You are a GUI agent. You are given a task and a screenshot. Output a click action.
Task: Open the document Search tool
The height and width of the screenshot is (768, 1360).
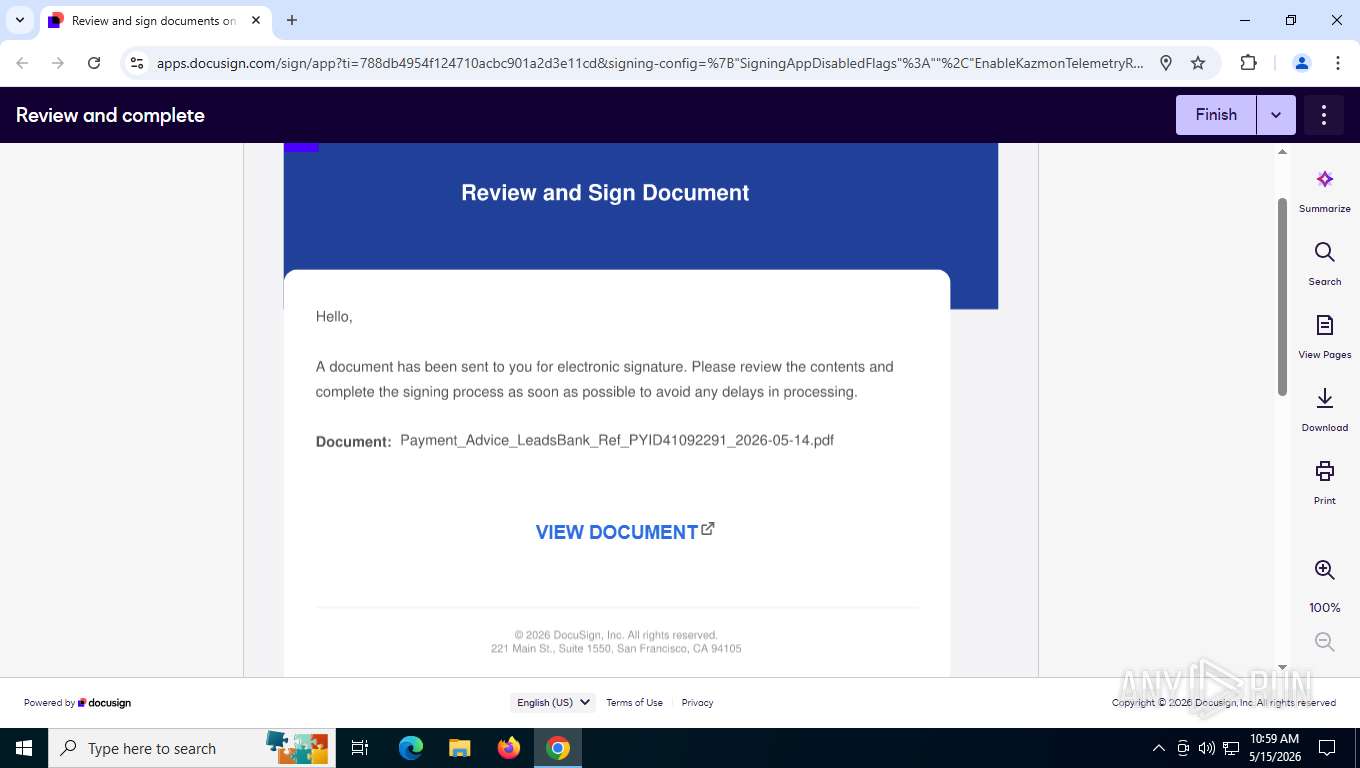[x=1325, y=264]
